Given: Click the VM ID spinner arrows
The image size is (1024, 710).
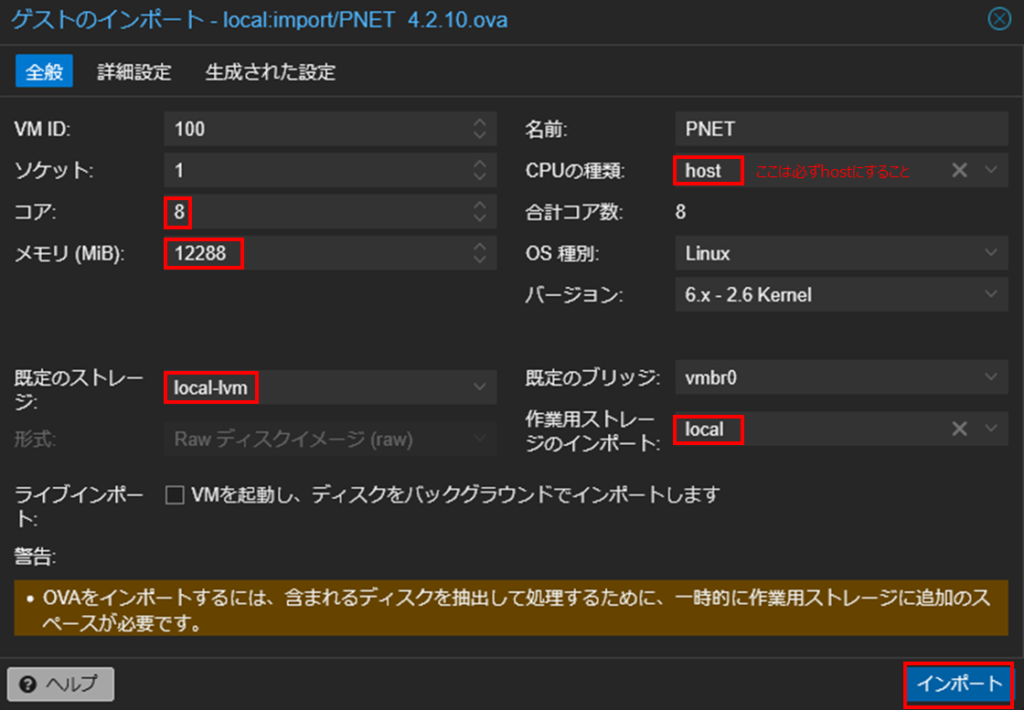Looking at the screenshot, I should click(480, 128).
